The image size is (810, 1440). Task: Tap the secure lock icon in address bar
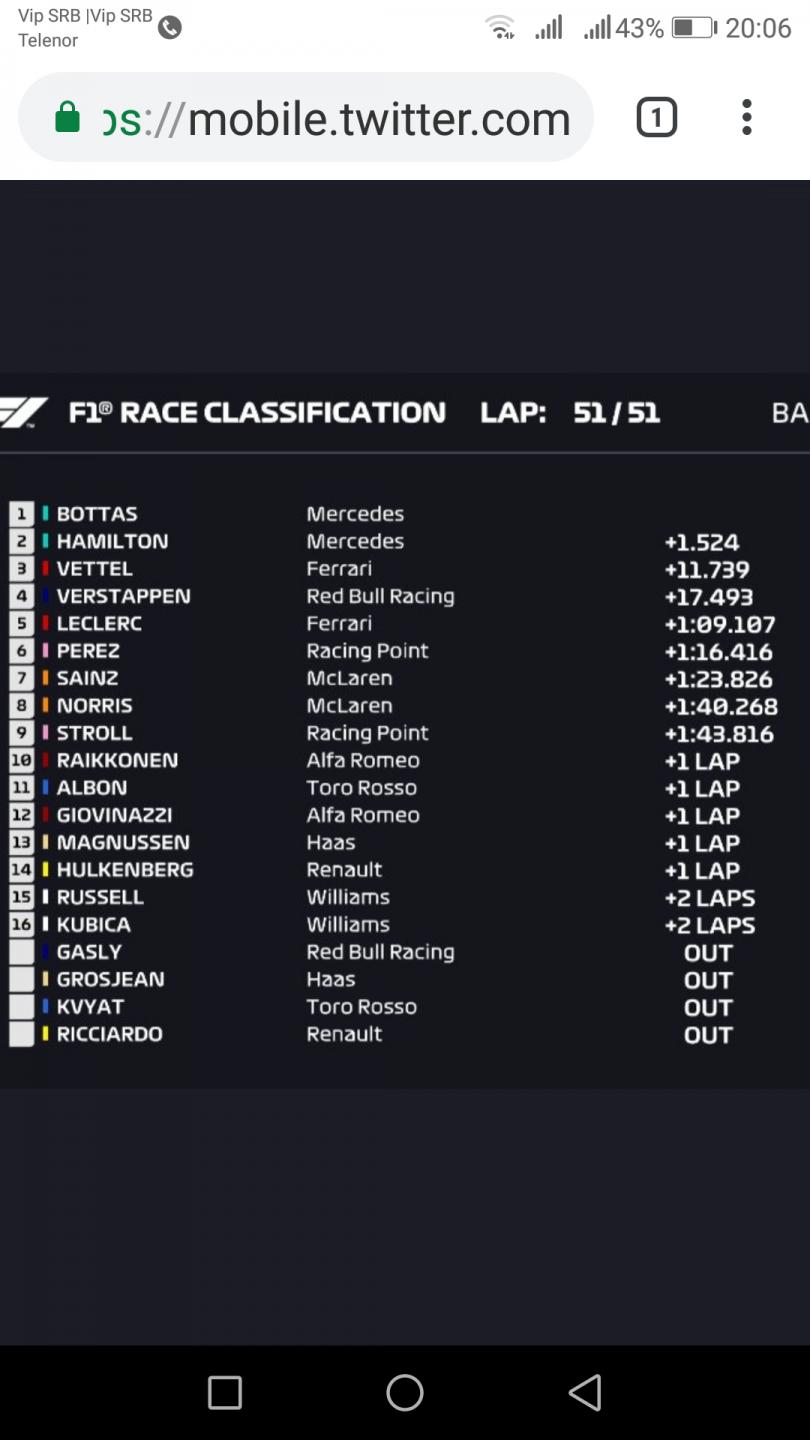point(67,118)
